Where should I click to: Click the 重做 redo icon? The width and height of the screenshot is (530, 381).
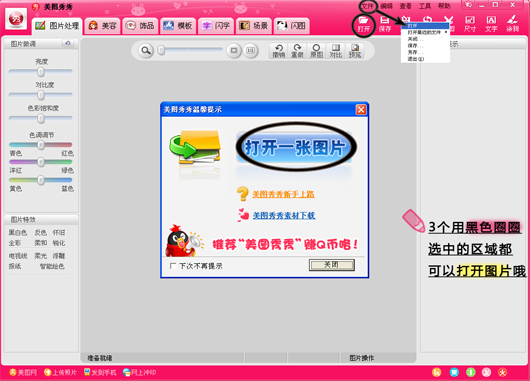(297, 51)
